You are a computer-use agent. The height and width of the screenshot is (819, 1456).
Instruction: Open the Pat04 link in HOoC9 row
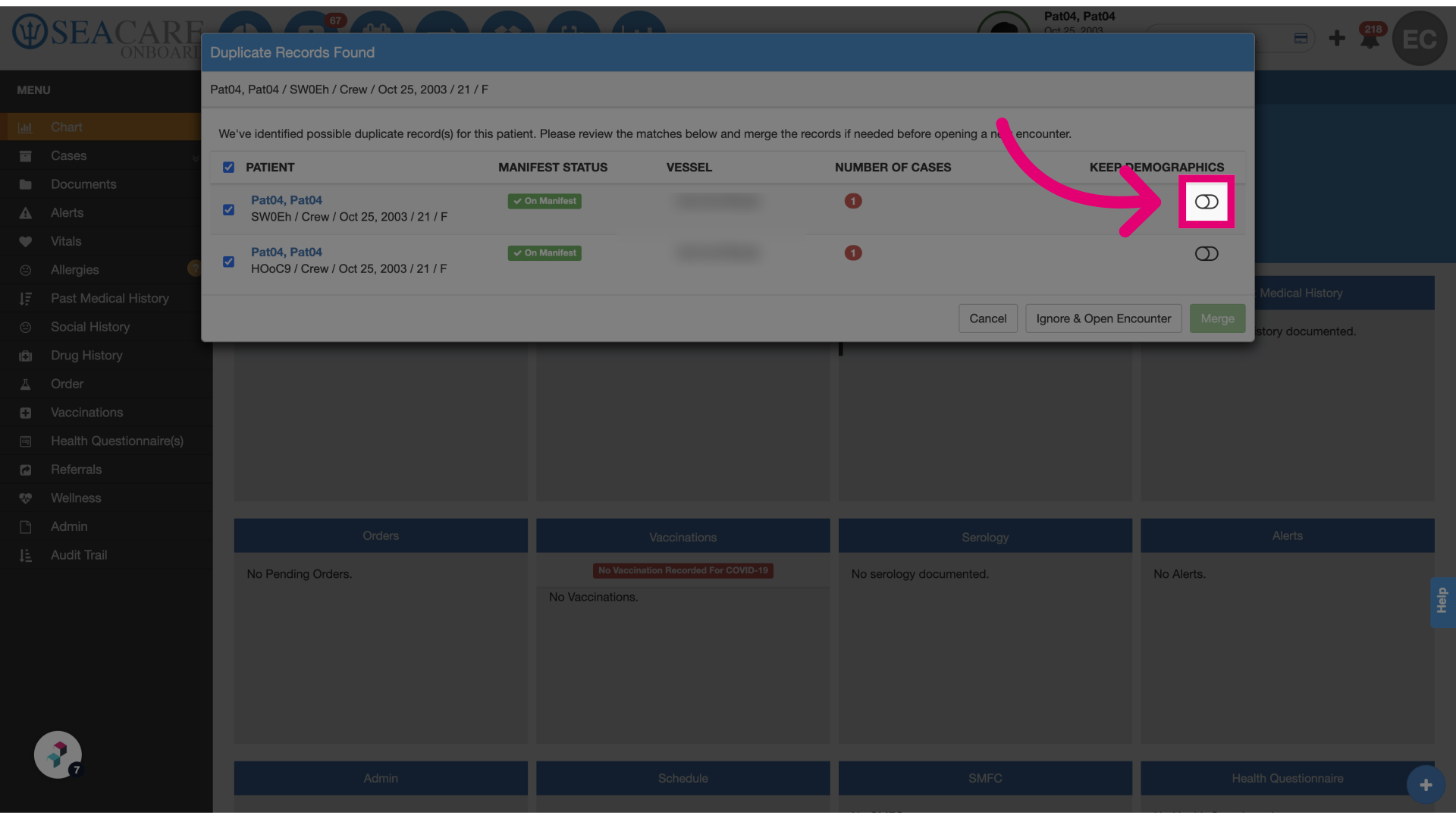(x=287, y=252)
